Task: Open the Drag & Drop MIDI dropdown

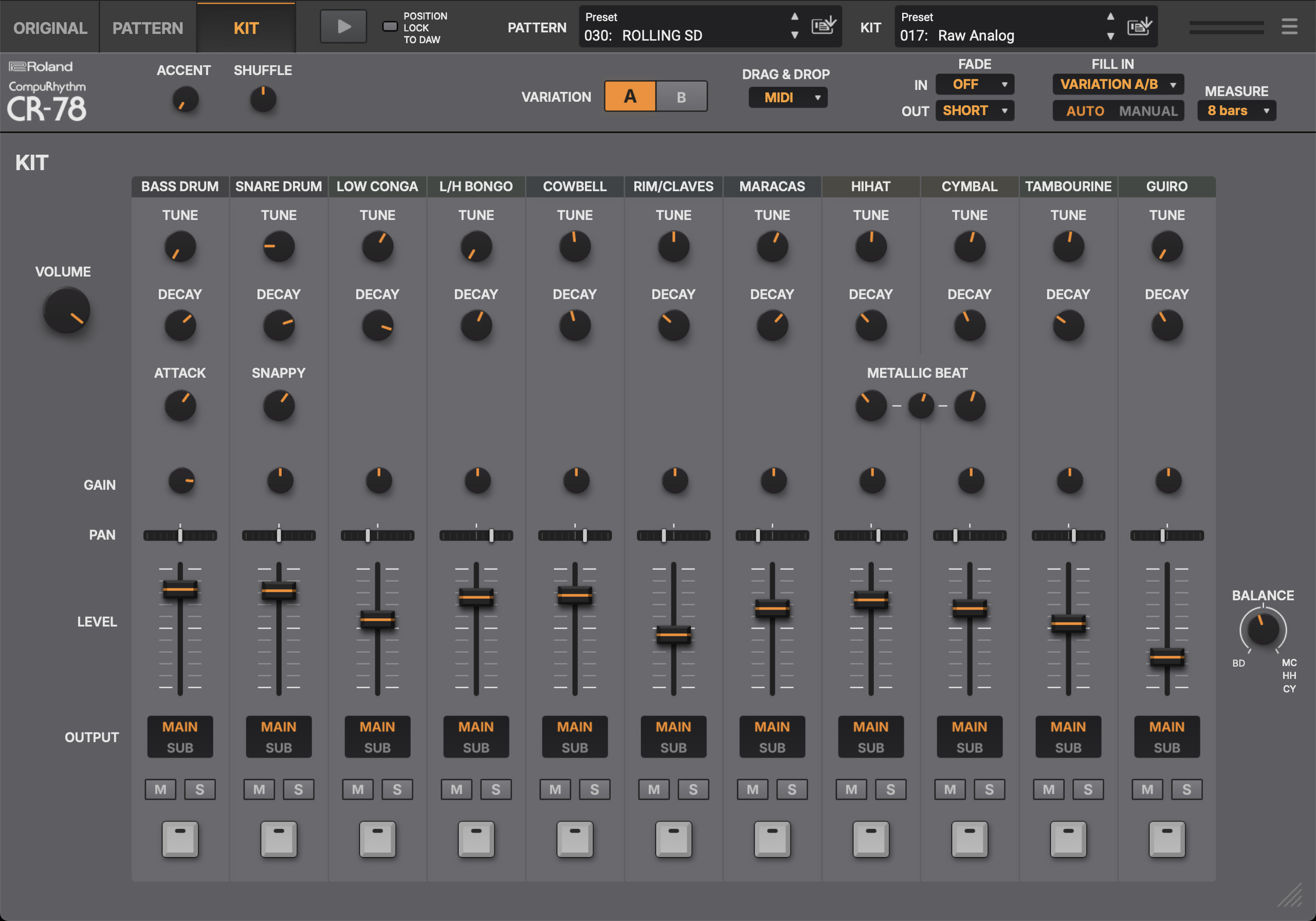Action: [787, 98]
